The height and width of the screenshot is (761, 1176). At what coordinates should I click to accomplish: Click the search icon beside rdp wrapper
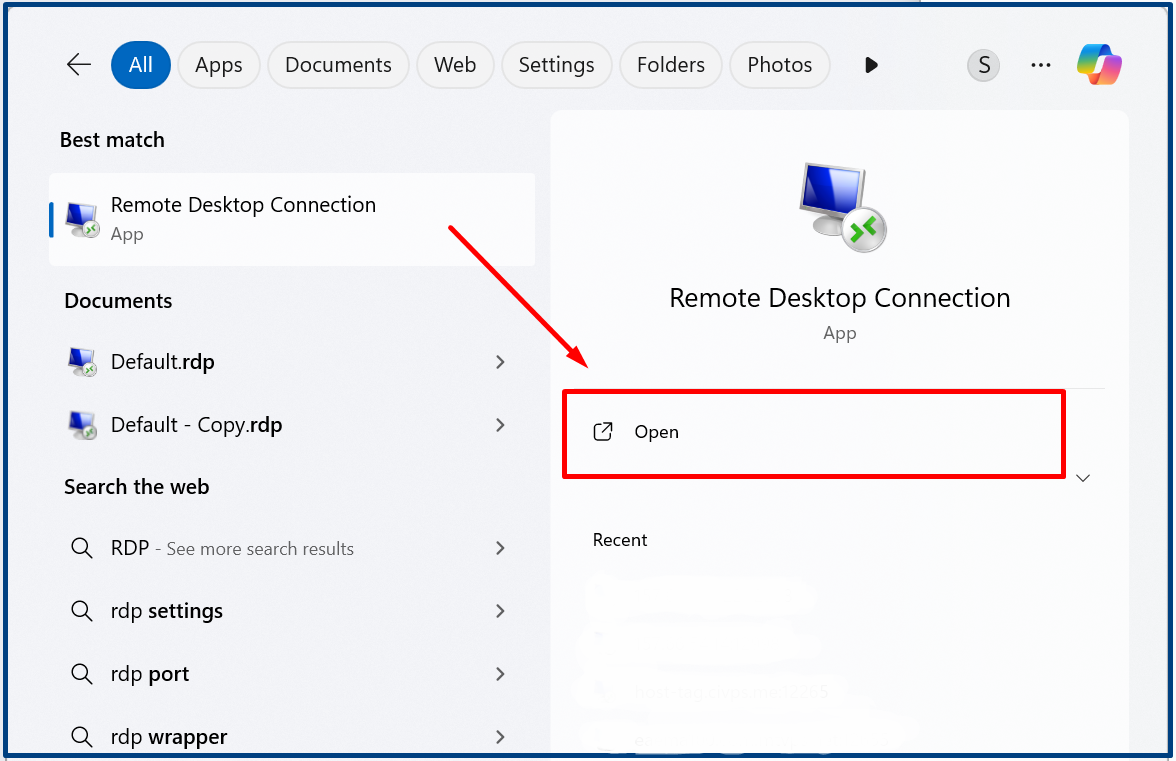[82, 737]
